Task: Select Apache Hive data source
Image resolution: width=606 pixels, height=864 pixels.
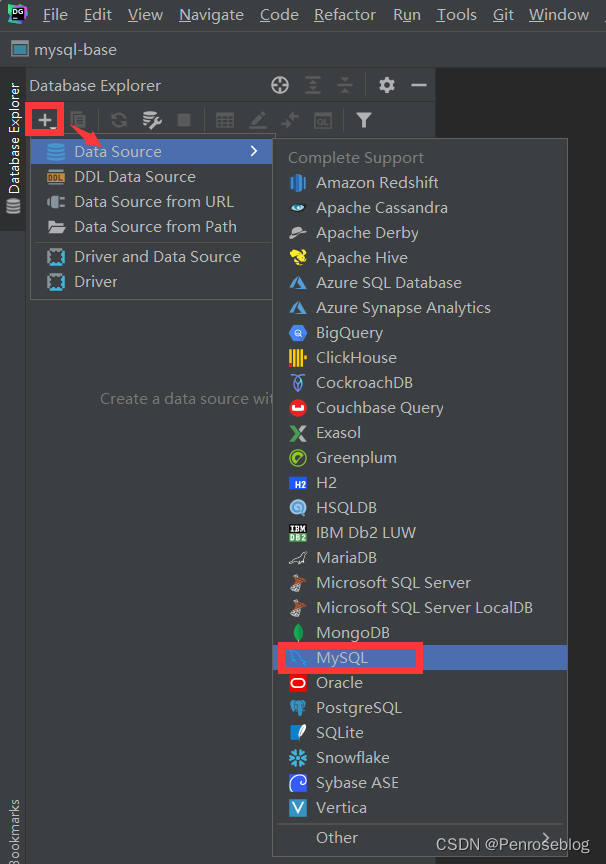Action: tap(420, 257)
